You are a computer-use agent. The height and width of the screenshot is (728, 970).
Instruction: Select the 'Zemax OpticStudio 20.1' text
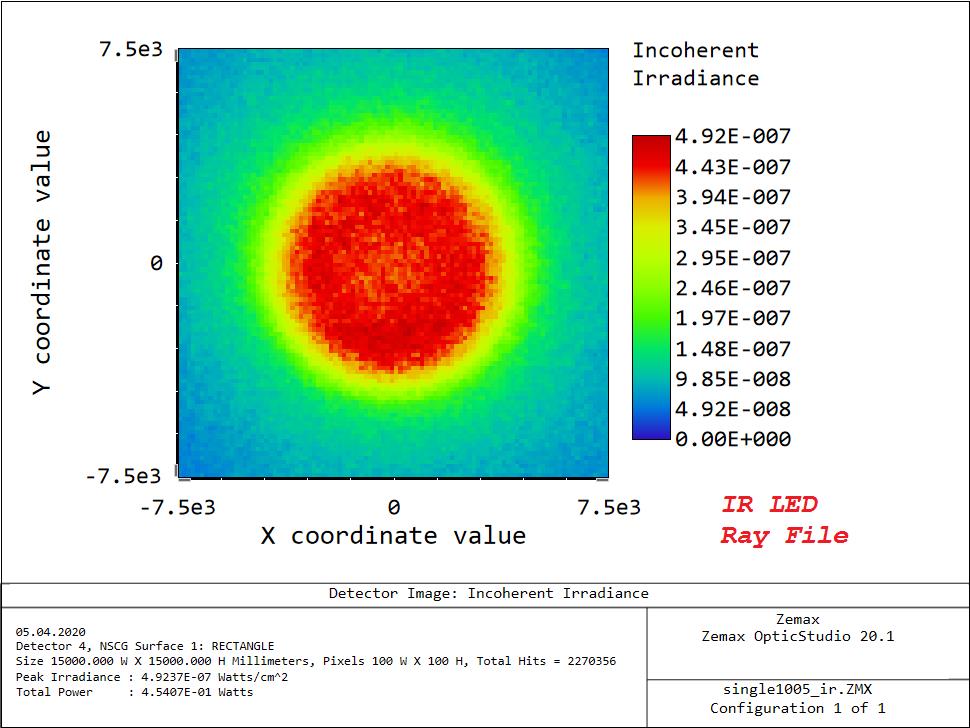797,636
